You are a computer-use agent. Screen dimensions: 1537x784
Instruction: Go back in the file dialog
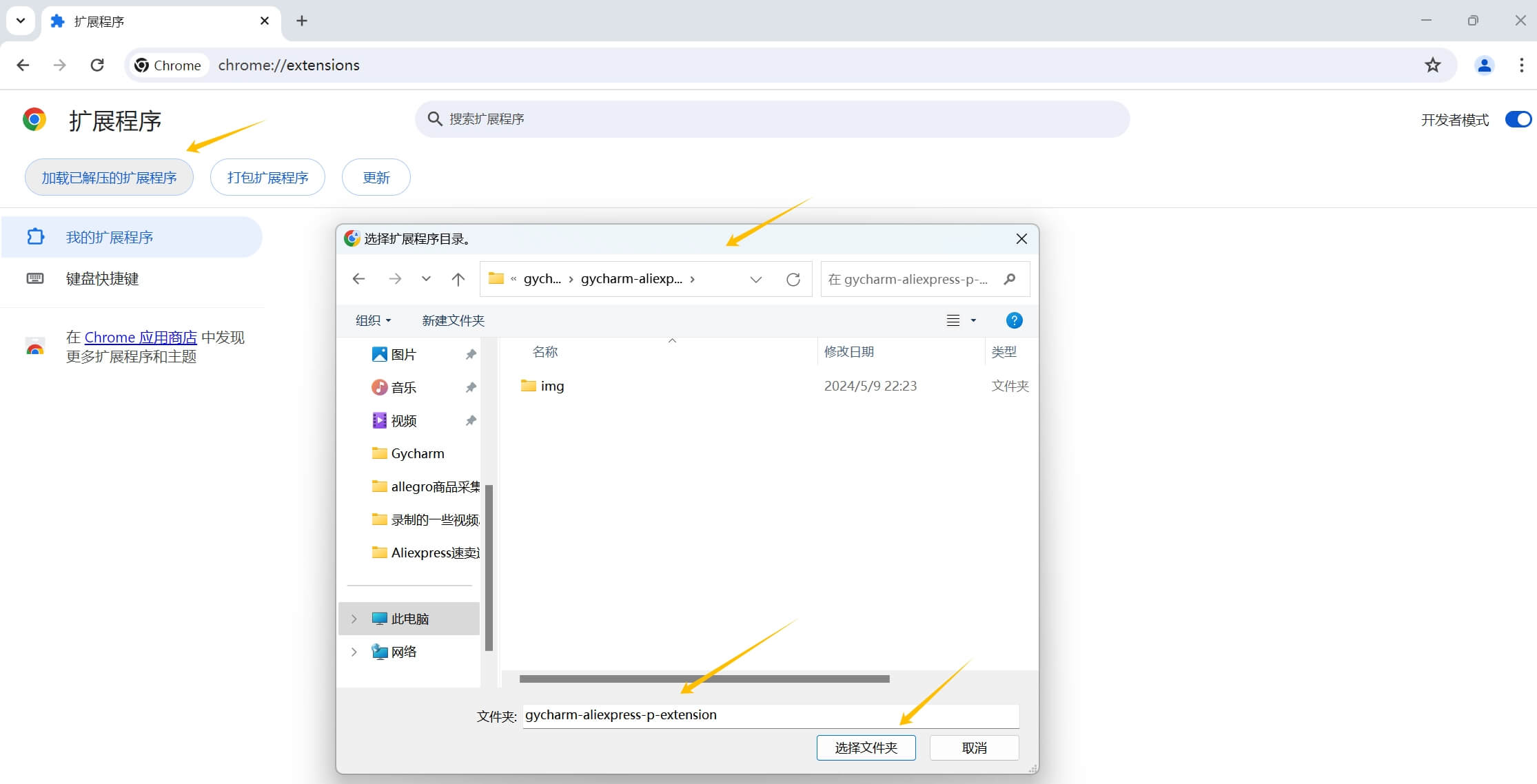click(x=358, y=278)
